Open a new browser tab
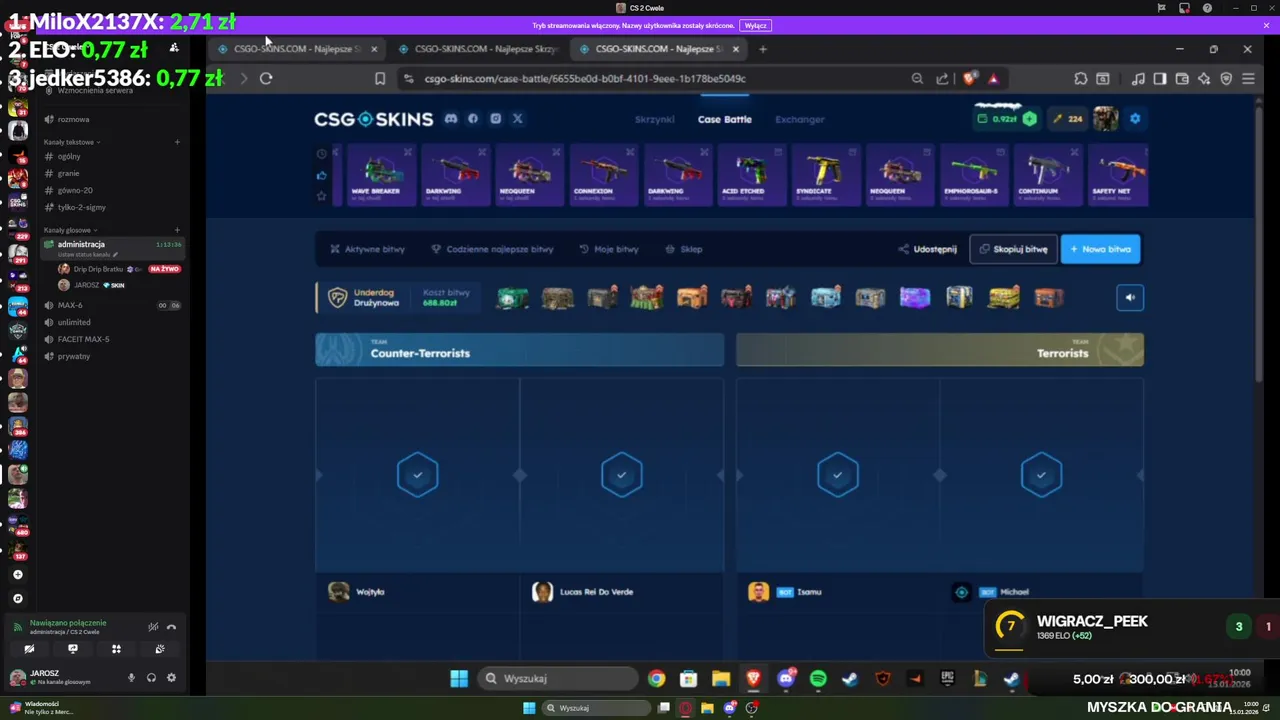Screen dimensions: 1280x720 (763, 48)
